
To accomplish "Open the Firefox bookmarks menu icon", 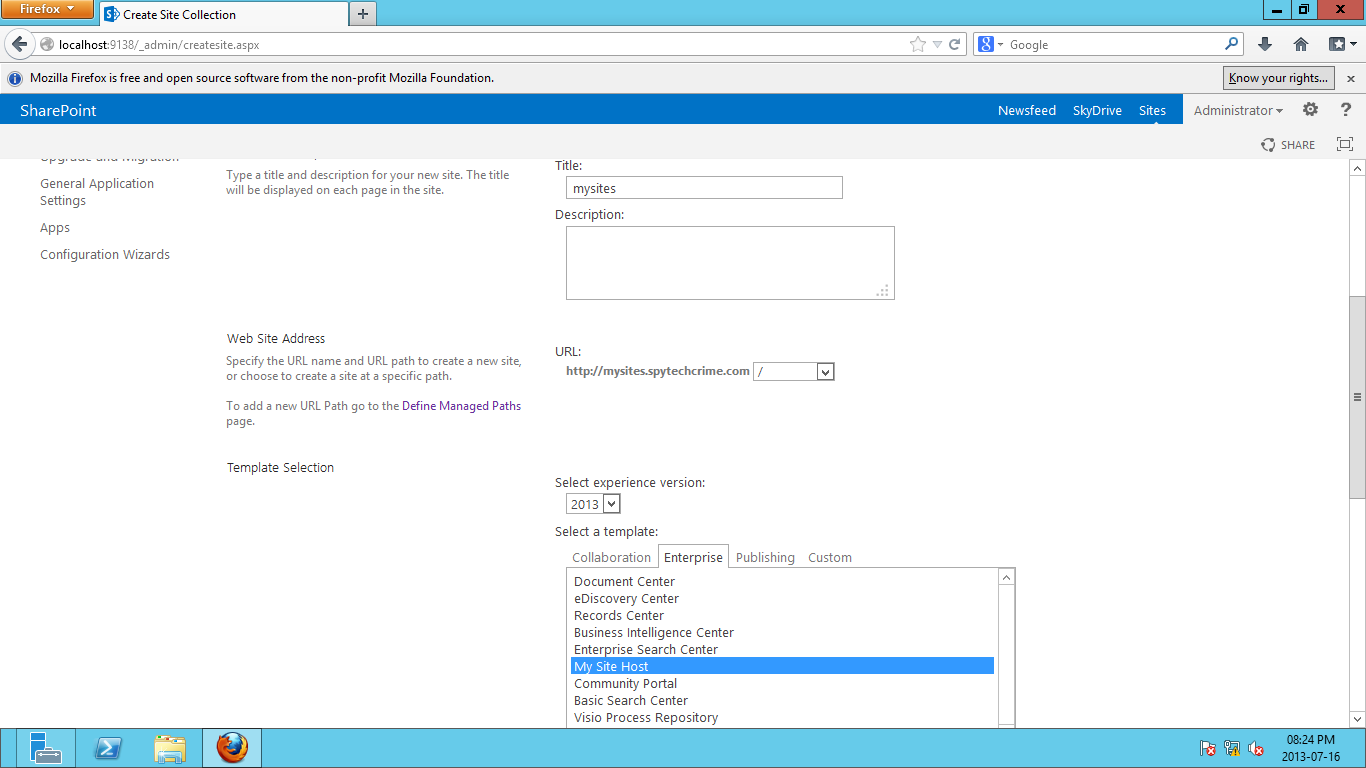I will [x=1341, y=44].
